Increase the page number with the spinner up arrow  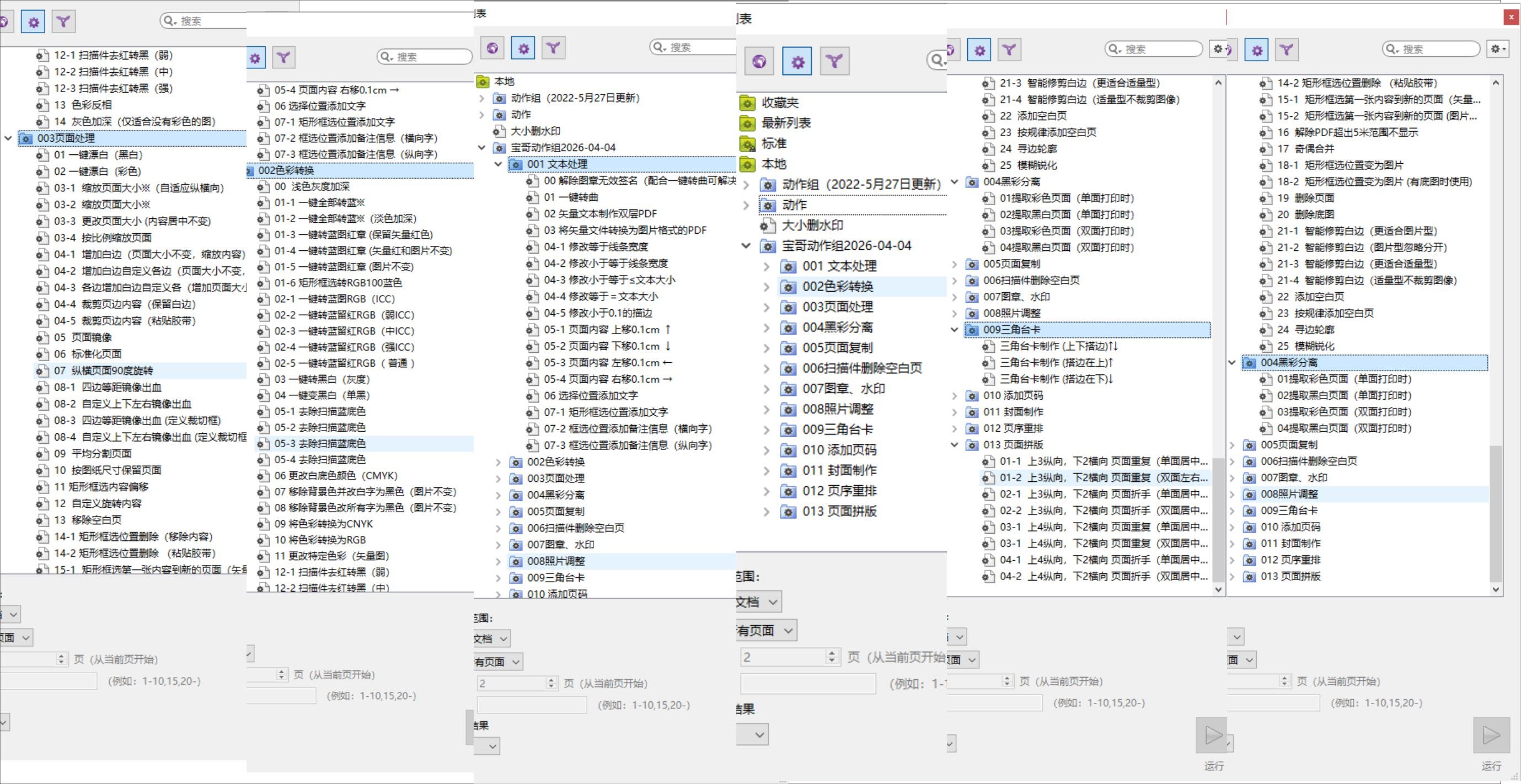pos(831,652)
